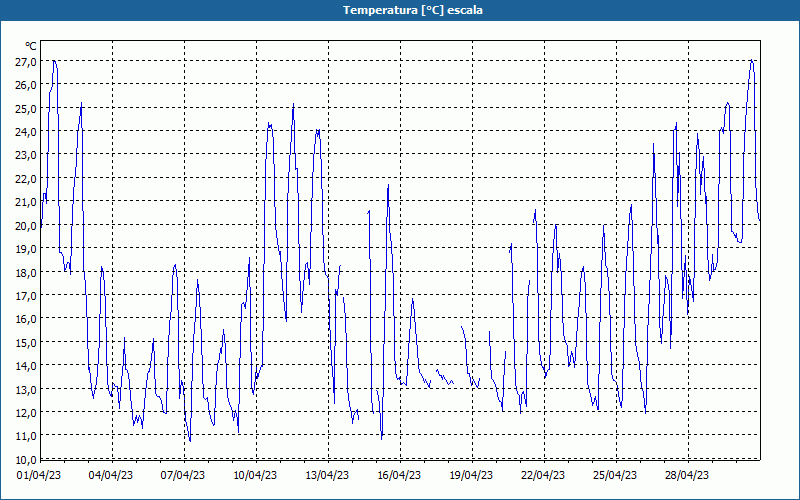Click the 07/04/23 date label
The image size is (800, 500).
(x=183, y=476)
